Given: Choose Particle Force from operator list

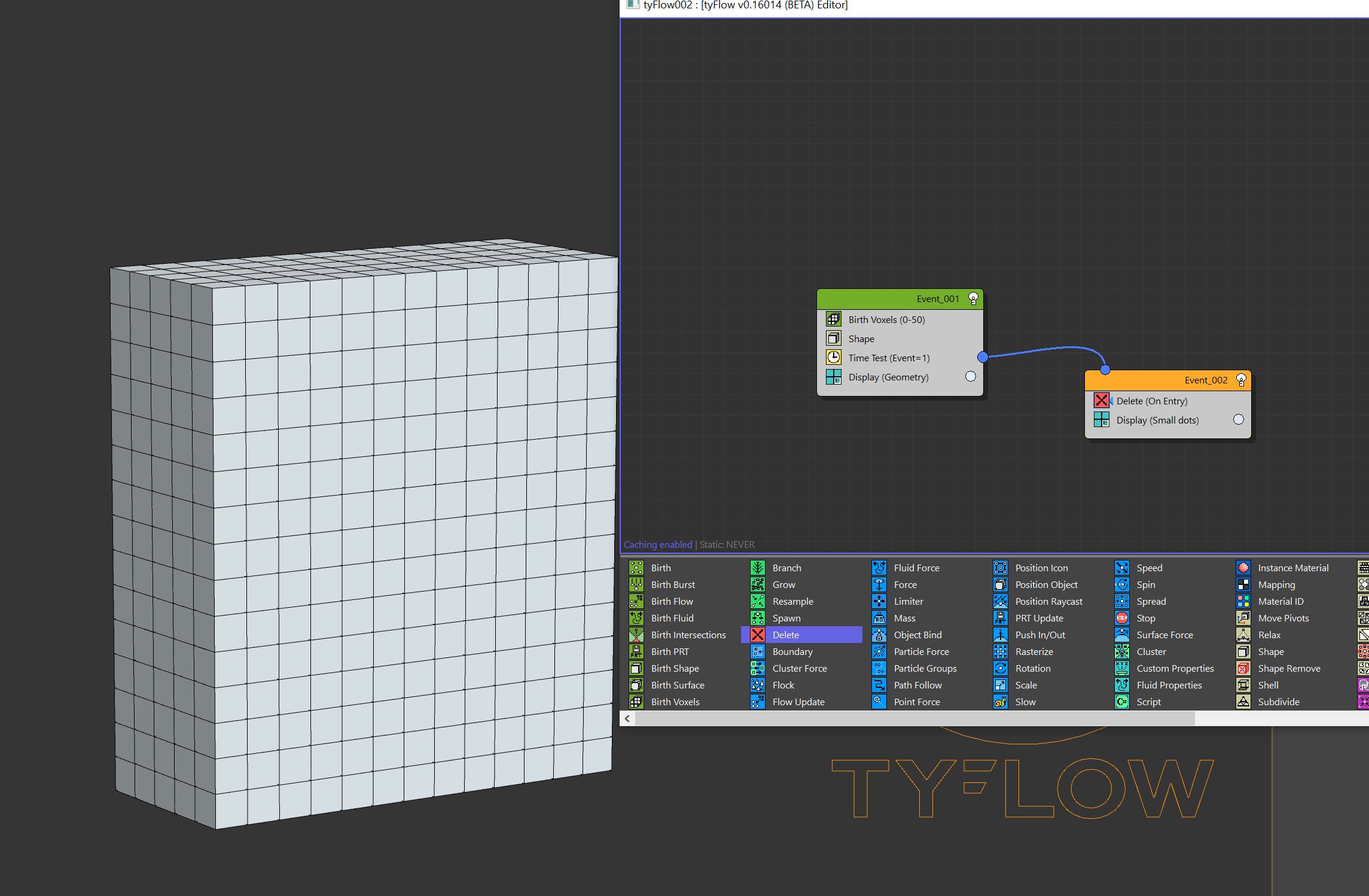Looking at the screenshot, I should [922, 651].
